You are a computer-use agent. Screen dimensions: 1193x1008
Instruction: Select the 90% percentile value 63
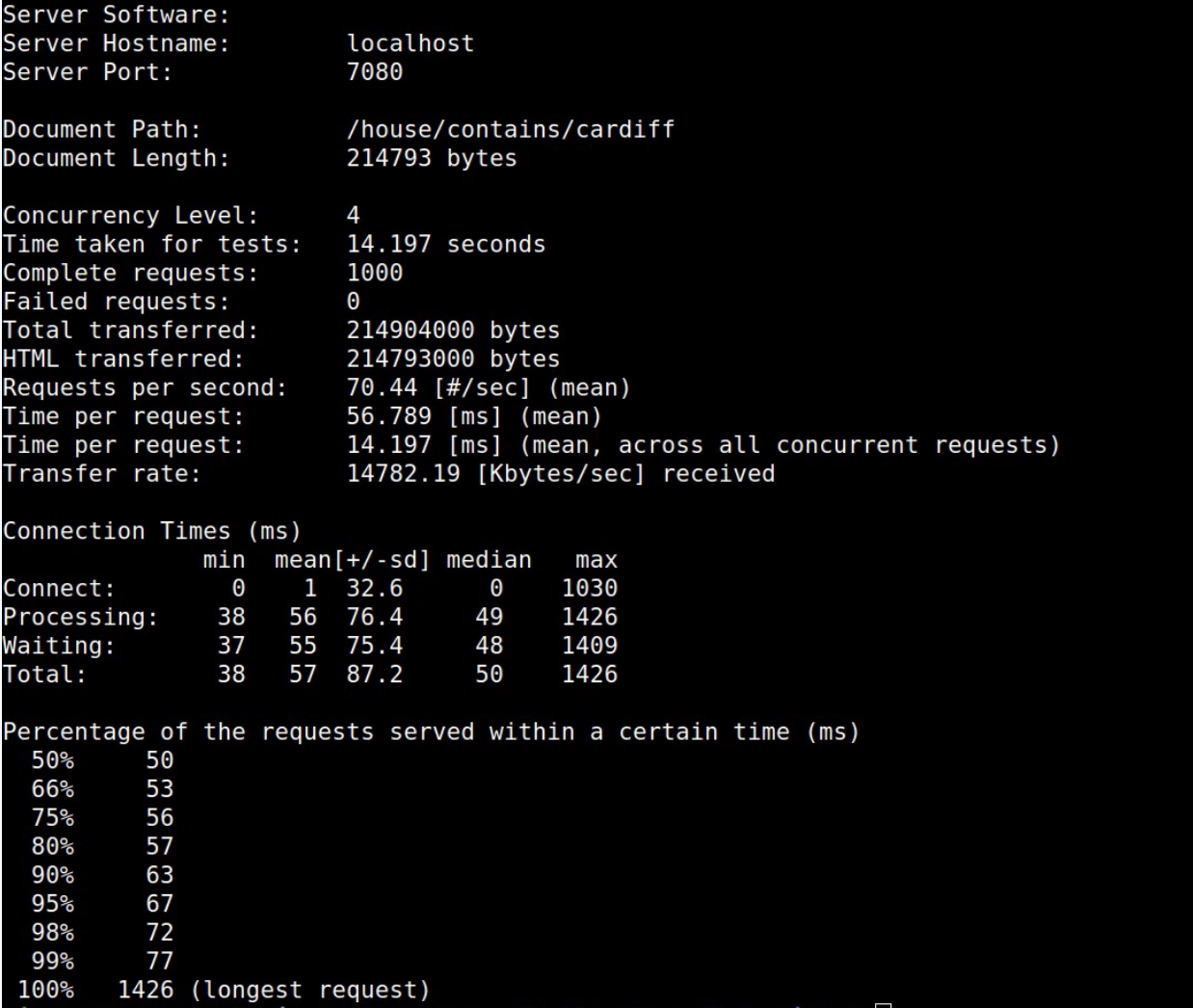coord(160,875)
